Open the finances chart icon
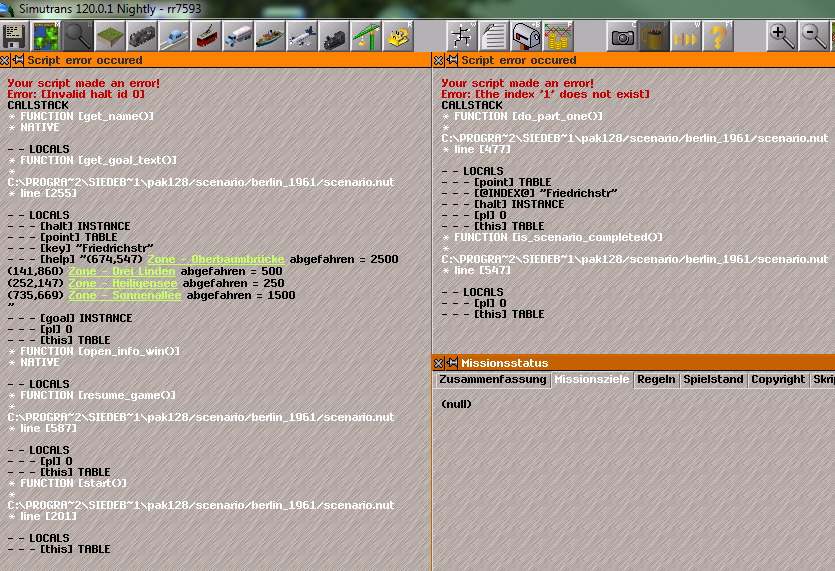The image size is (835, 571). pos(558,38)
